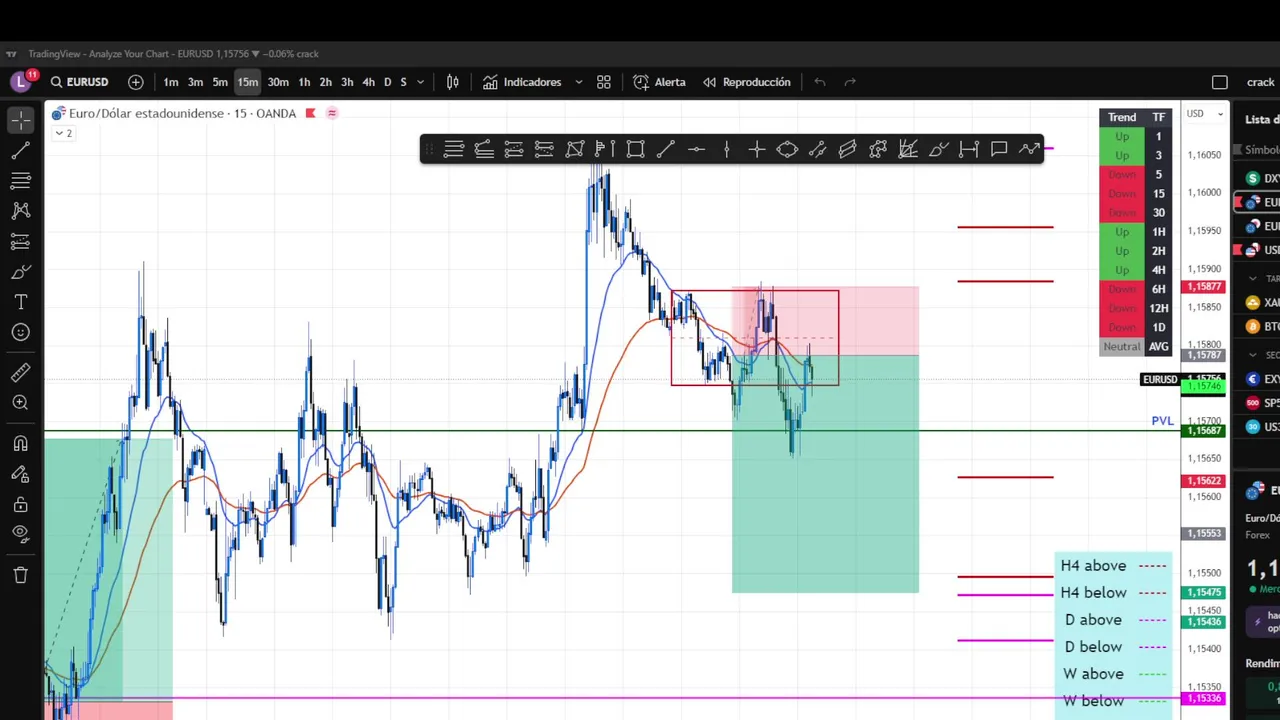Select rectangle tool in favorites toolbar
This screenshot has height=720, width=1280.
[635, 149]
